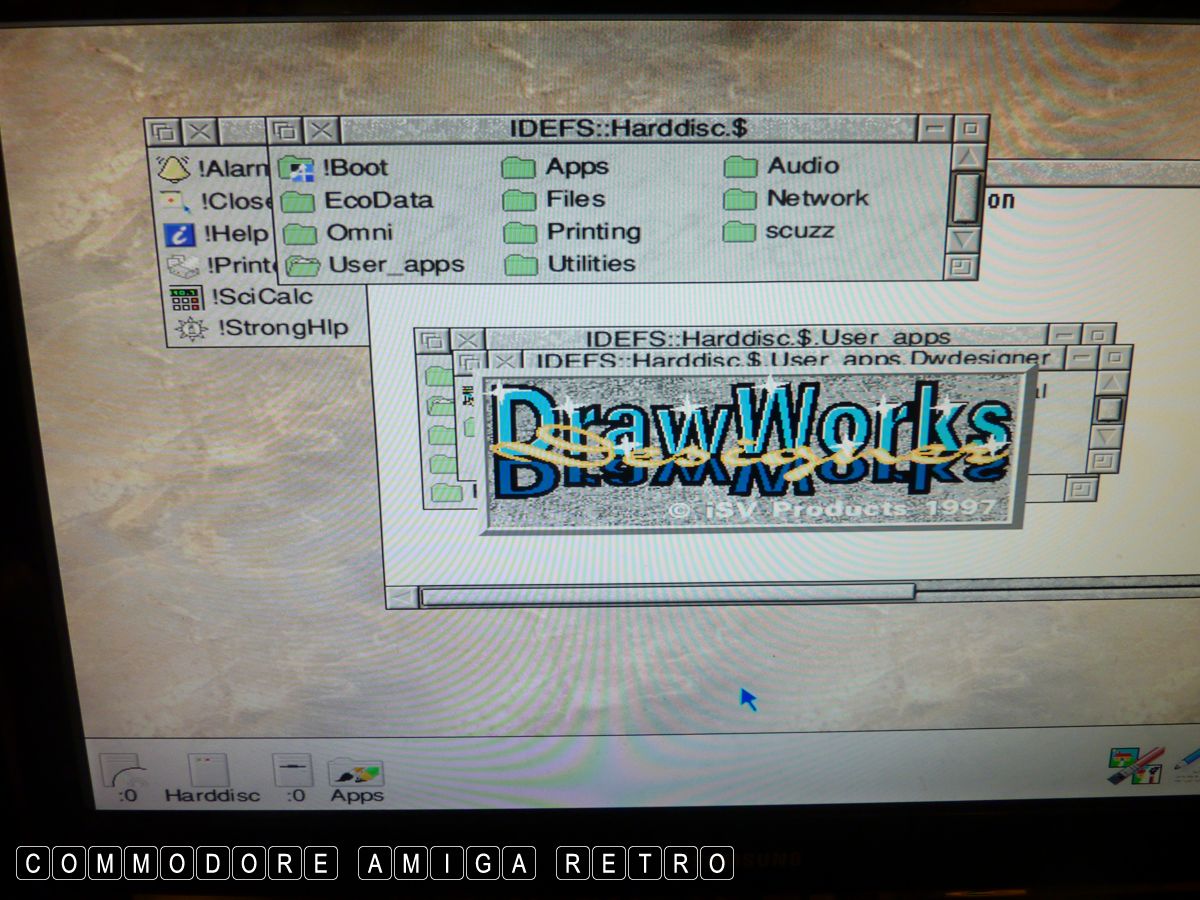Click the DrawWorks Designer splash banner
1200x900 pixels.
point(757,448)
